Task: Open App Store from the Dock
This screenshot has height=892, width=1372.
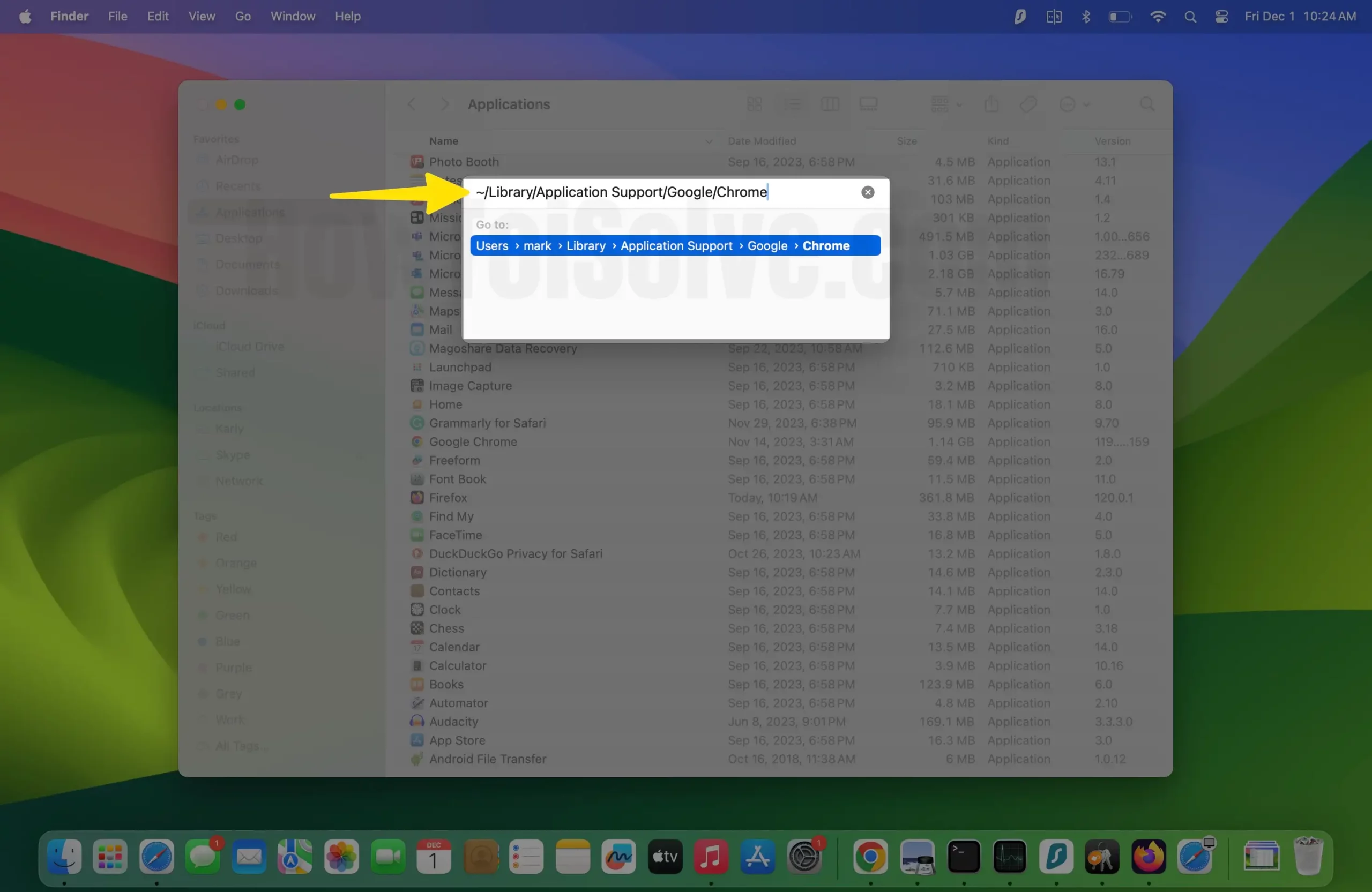Action: [x=757, y=856]
